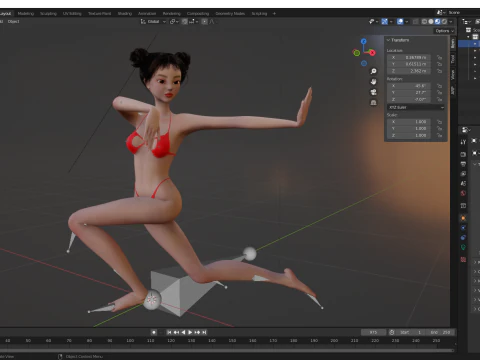The width and height of the screenshot is (480, 360).
Task: Click the viewport zoom magnifier icon
Action: pyautogui.click(x=373, y=71)
